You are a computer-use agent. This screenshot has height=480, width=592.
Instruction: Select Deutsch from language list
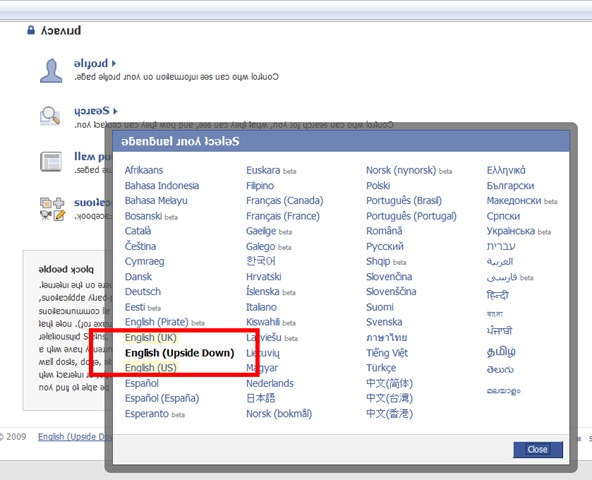tap(143, 292)
